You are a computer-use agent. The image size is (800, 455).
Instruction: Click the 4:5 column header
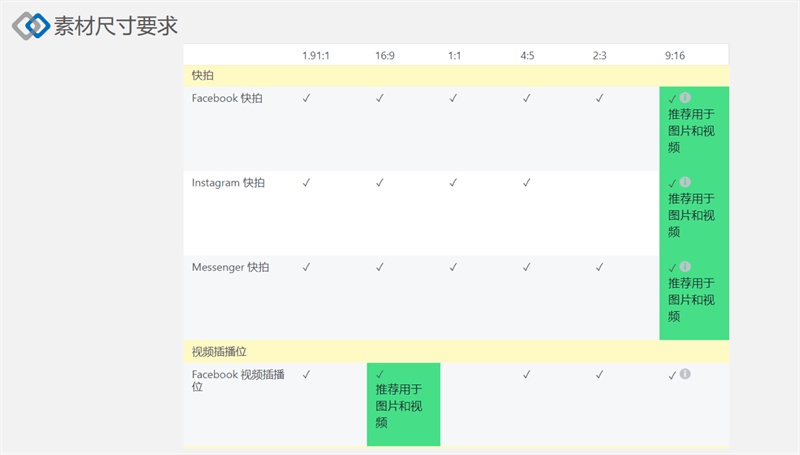pyautogui.click(x=527, y=56)
